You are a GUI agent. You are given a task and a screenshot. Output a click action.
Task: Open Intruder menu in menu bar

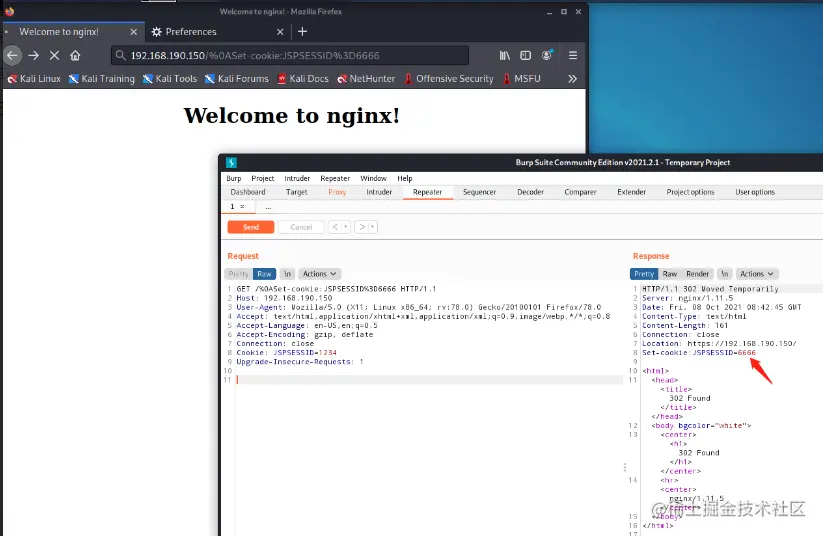pos(297,178)
